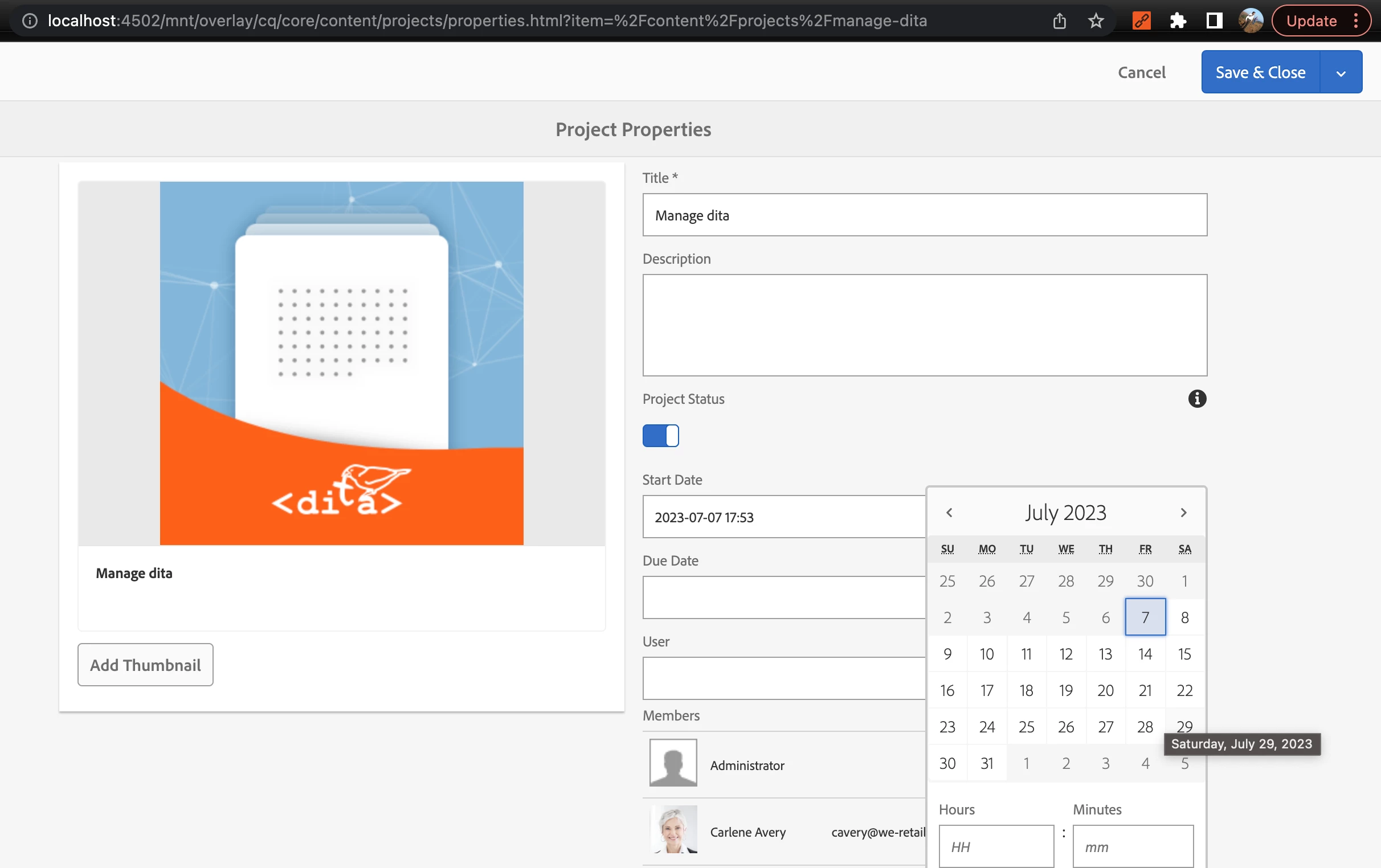The height and width of the screenshot is (868, 1381).
Task: Click the Add Thumbnail button
Action: 145,665
